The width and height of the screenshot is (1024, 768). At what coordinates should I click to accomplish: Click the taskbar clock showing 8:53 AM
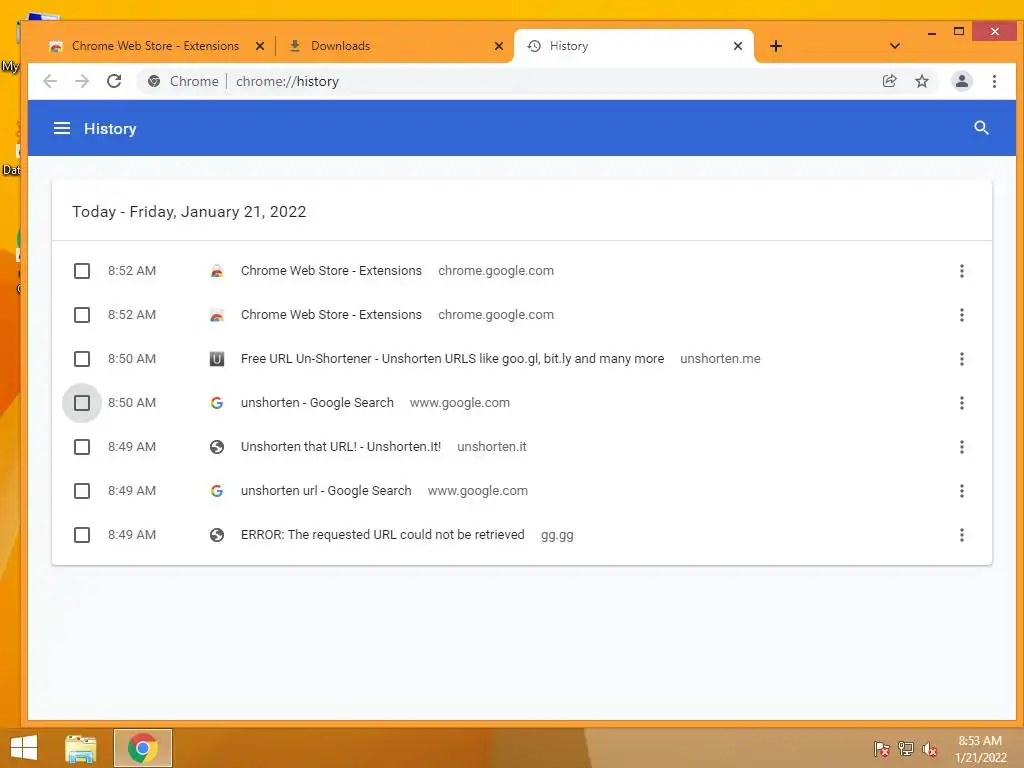click(980, 748)
